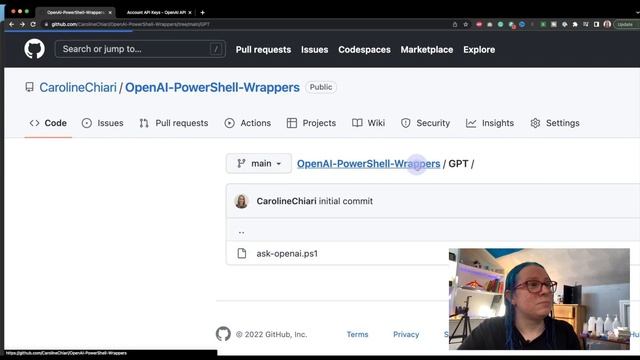Switch to Account API Keys browser tab
This screenshot has height=360, width=640.
[x=156, y=13]
